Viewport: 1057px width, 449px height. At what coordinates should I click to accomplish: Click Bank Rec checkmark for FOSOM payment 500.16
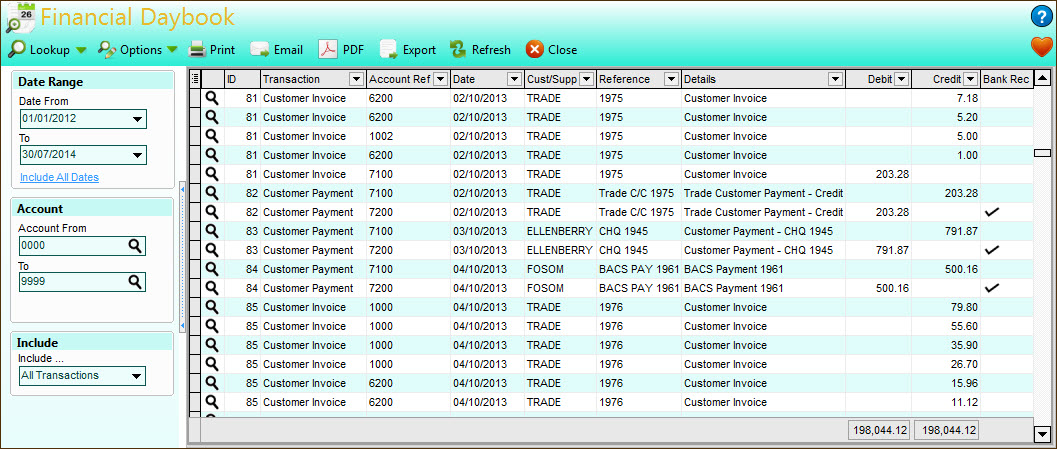[x=991, y=288]
